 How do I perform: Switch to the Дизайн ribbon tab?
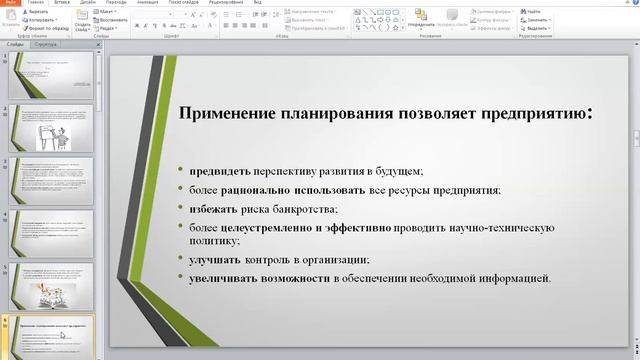point(87,2)
